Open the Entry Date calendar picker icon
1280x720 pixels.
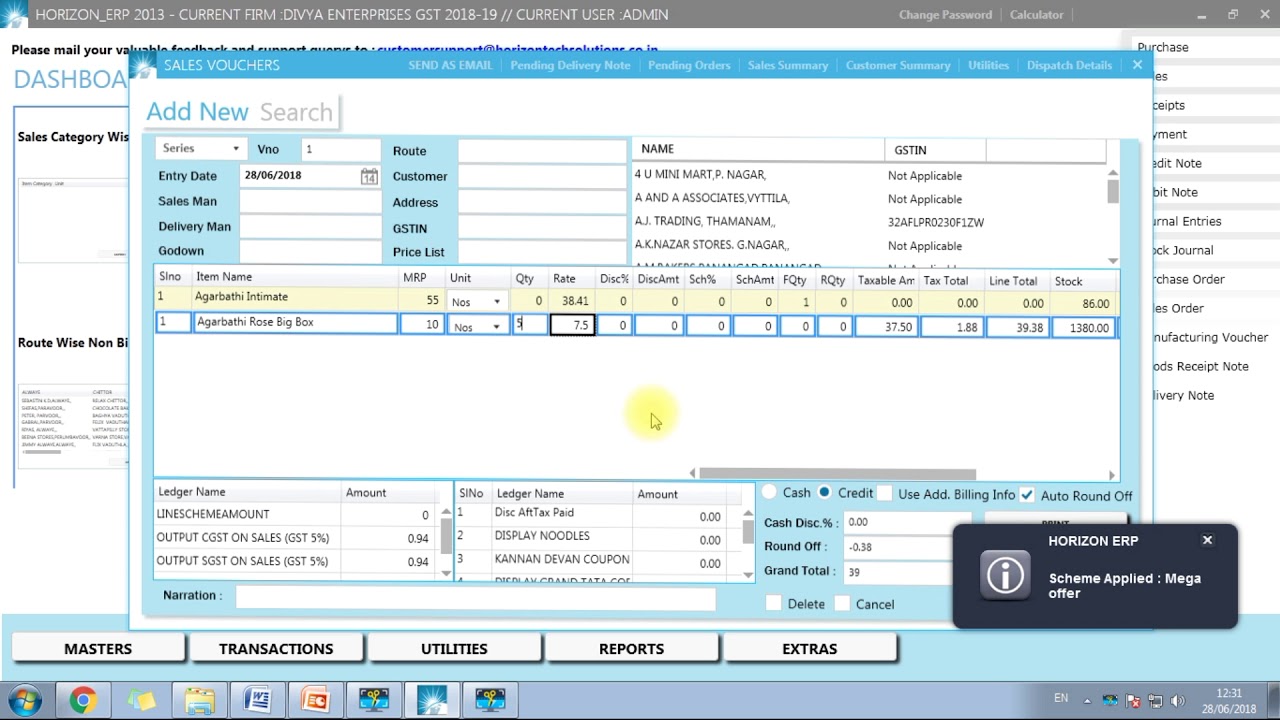pos(369,176)
